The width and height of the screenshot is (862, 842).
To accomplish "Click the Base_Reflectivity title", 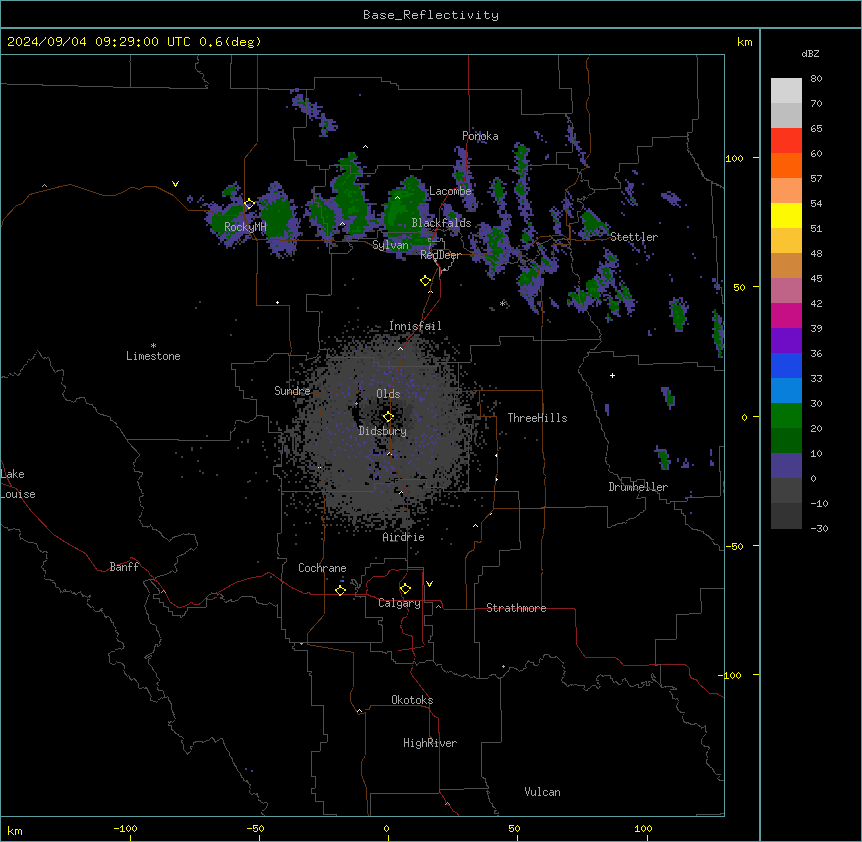I will pyautogui.click(x=431, y=15).
